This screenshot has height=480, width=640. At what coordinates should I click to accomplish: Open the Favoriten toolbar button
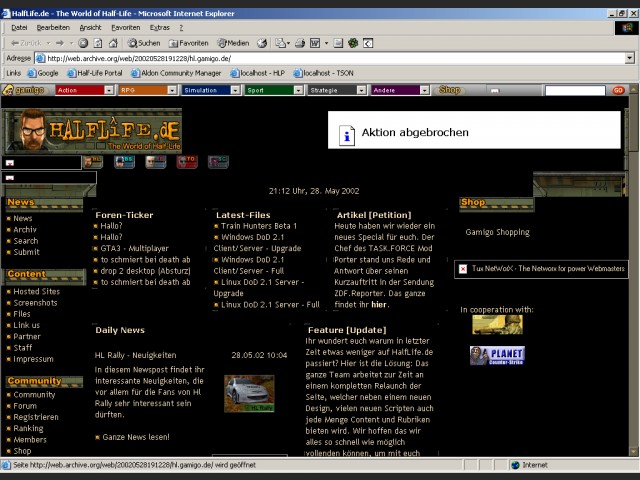[189, 43]
